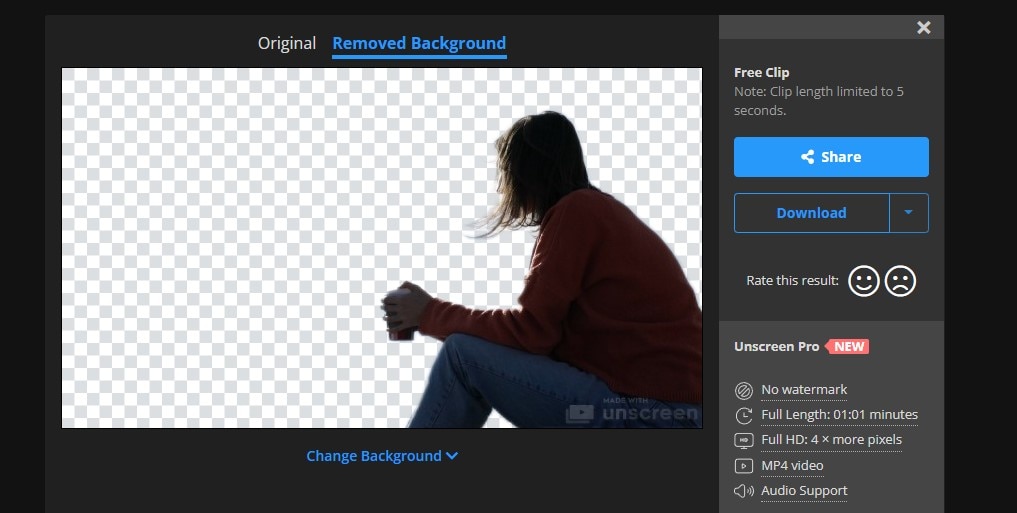This screenshot has height=513, width=1017.
Task: Open the Download options dropdown arrow
Action: pyautogui.click(x=909, y=213)
